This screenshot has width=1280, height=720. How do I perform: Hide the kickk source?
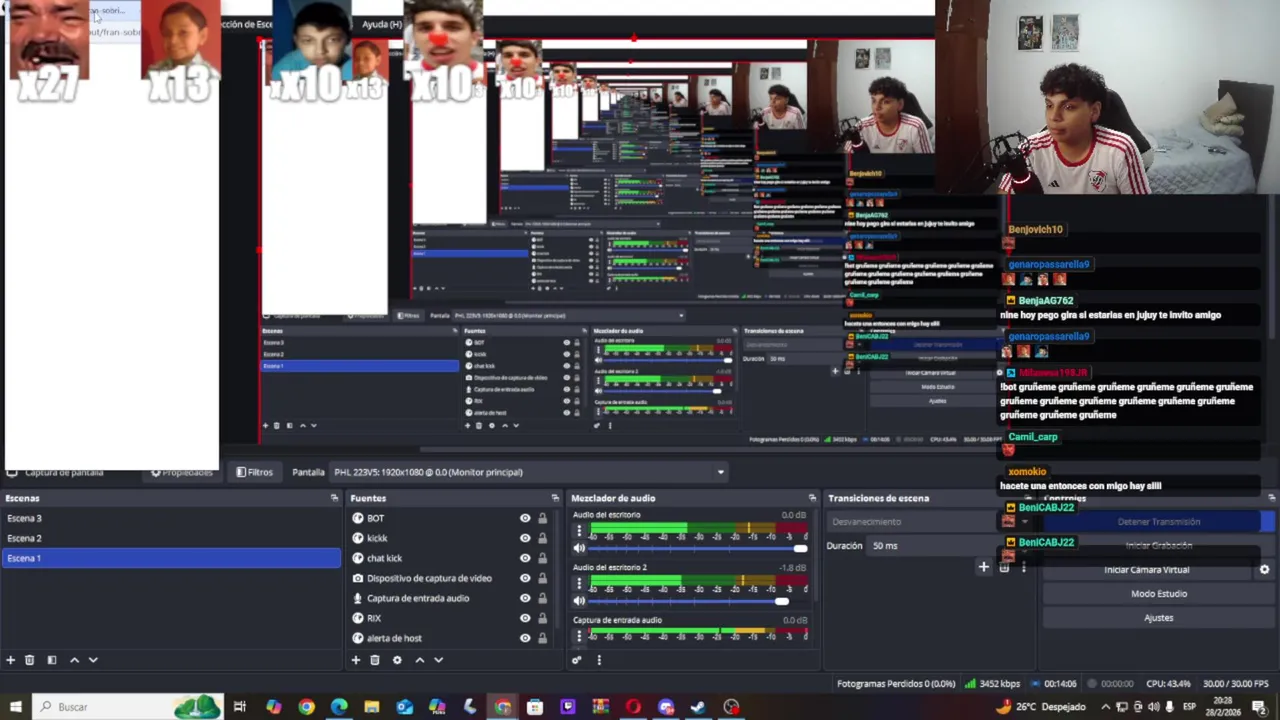click(525, 538)
